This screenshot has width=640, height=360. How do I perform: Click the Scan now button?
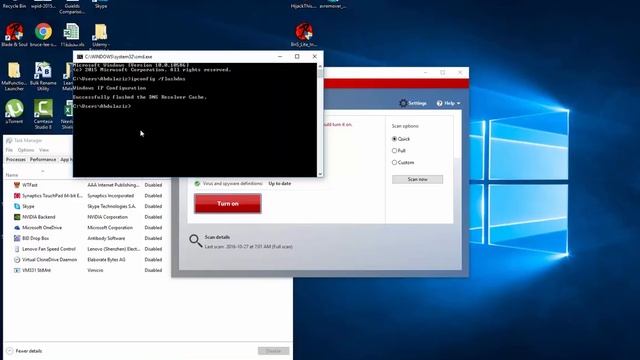pyautogui.click(x=417, y=179)
